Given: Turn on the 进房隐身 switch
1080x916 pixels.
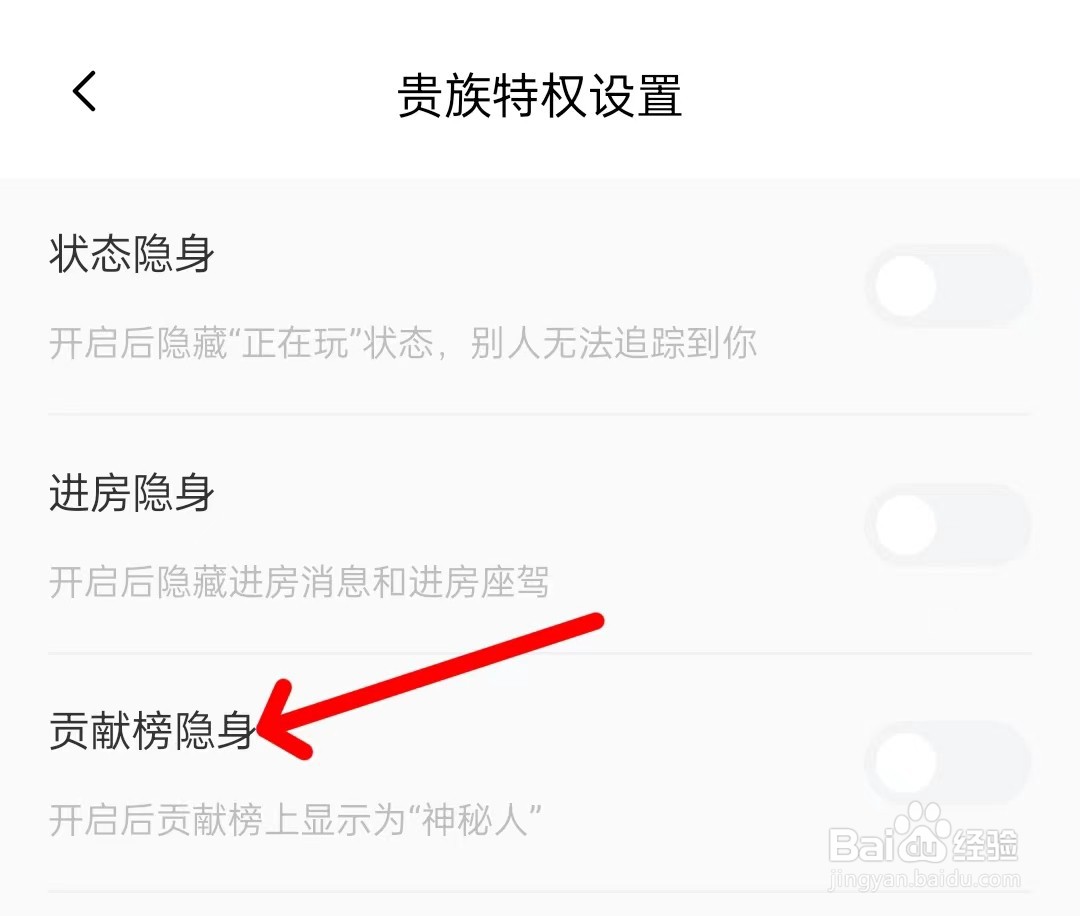Looking at the screenshot, I should click(x=948, y=525).
